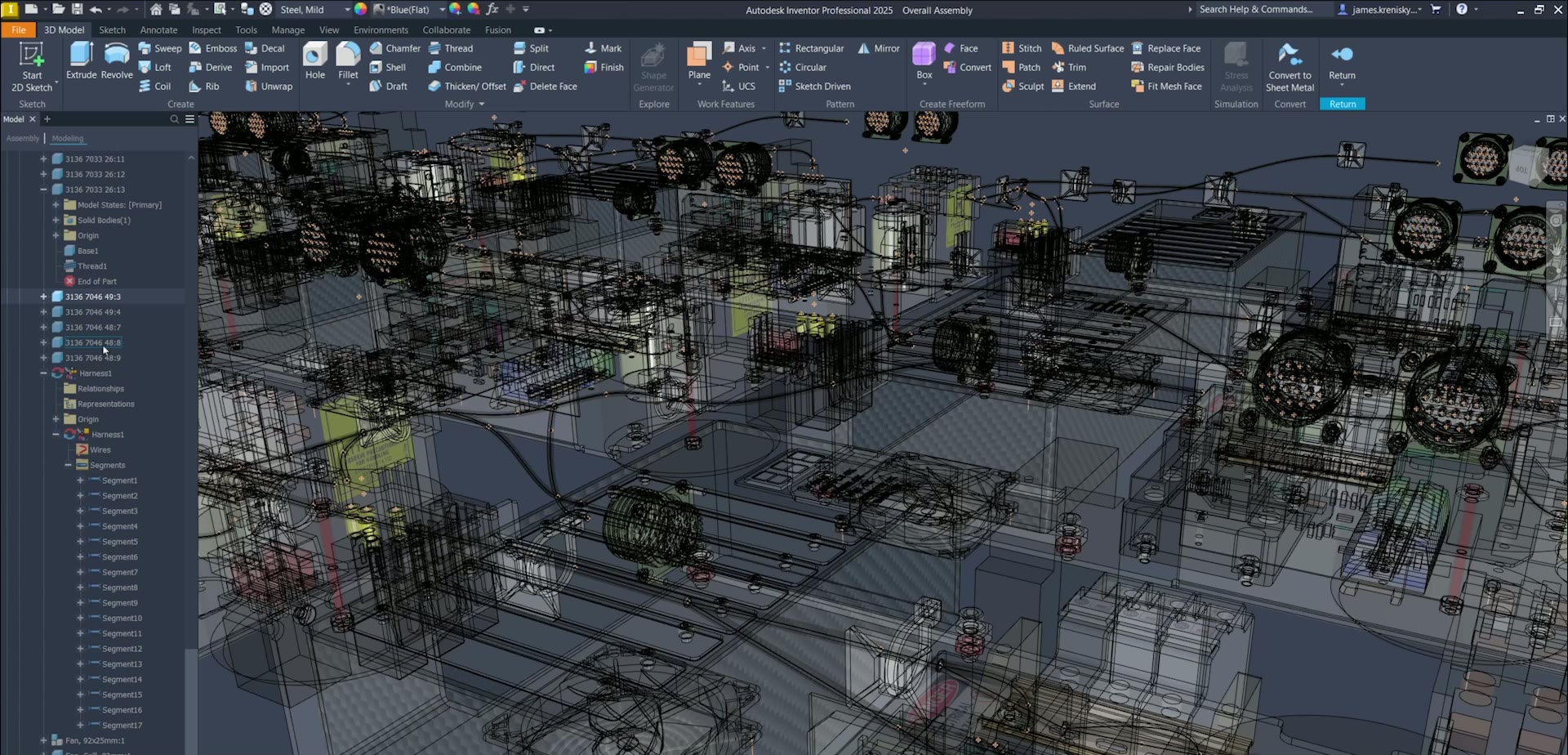Click the Return button
This screenshot has width=1568, height=755.
click(x=1342, y=62)
